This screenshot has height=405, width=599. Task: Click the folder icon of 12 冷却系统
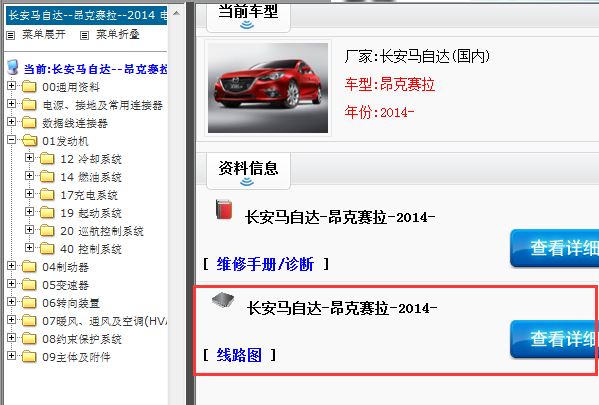click(x=47, y=159)
